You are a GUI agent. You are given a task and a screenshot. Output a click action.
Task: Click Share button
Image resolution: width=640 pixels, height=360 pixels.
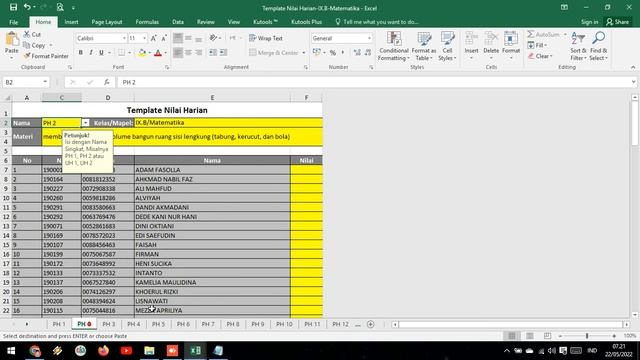coord(618,22)
